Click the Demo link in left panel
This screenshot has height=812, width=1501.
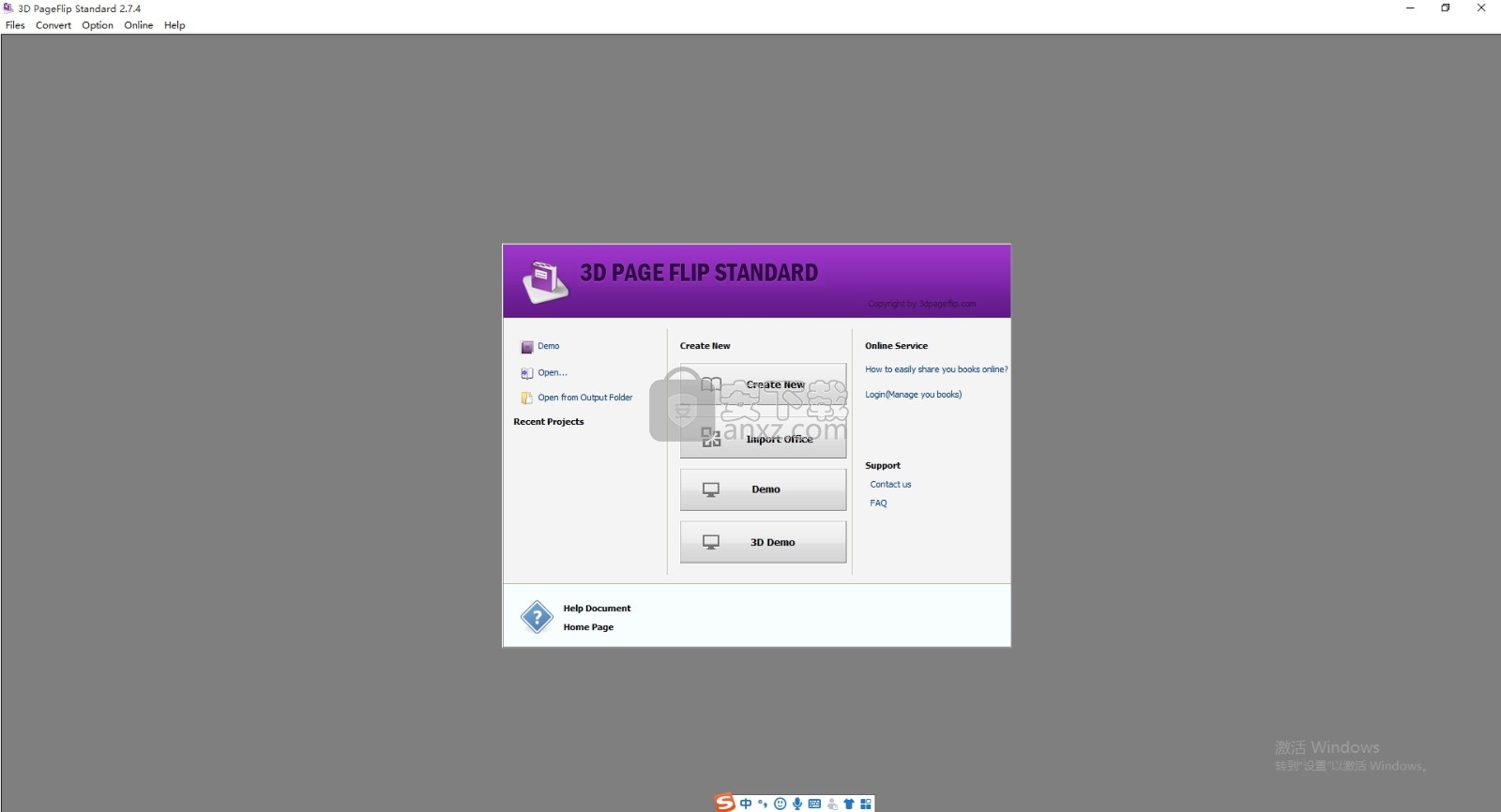tap(549, 346)
